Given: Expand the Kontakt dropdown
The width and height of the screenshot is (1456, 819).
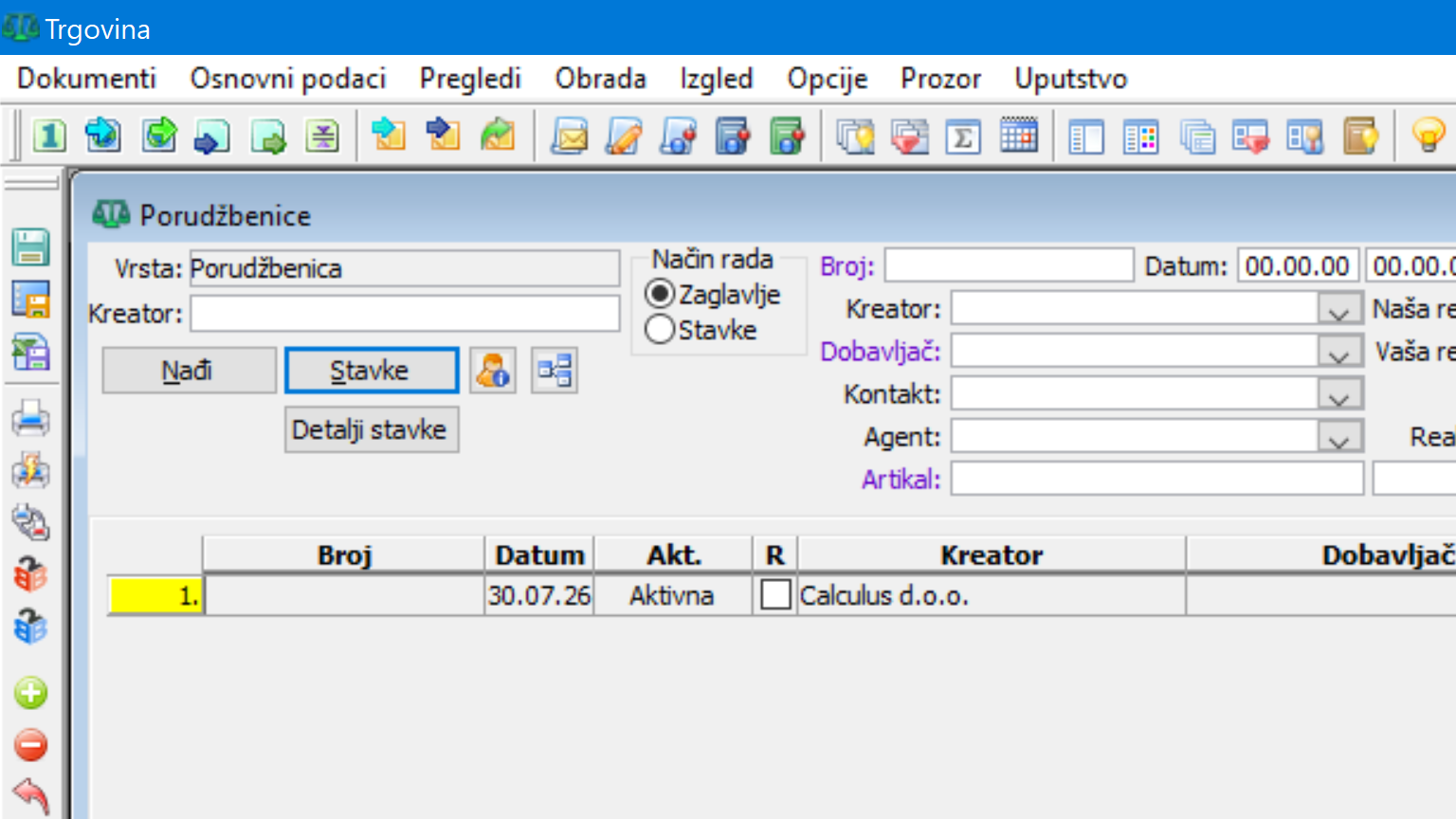Looking at the screenshot, I should tap(1339, 394).
